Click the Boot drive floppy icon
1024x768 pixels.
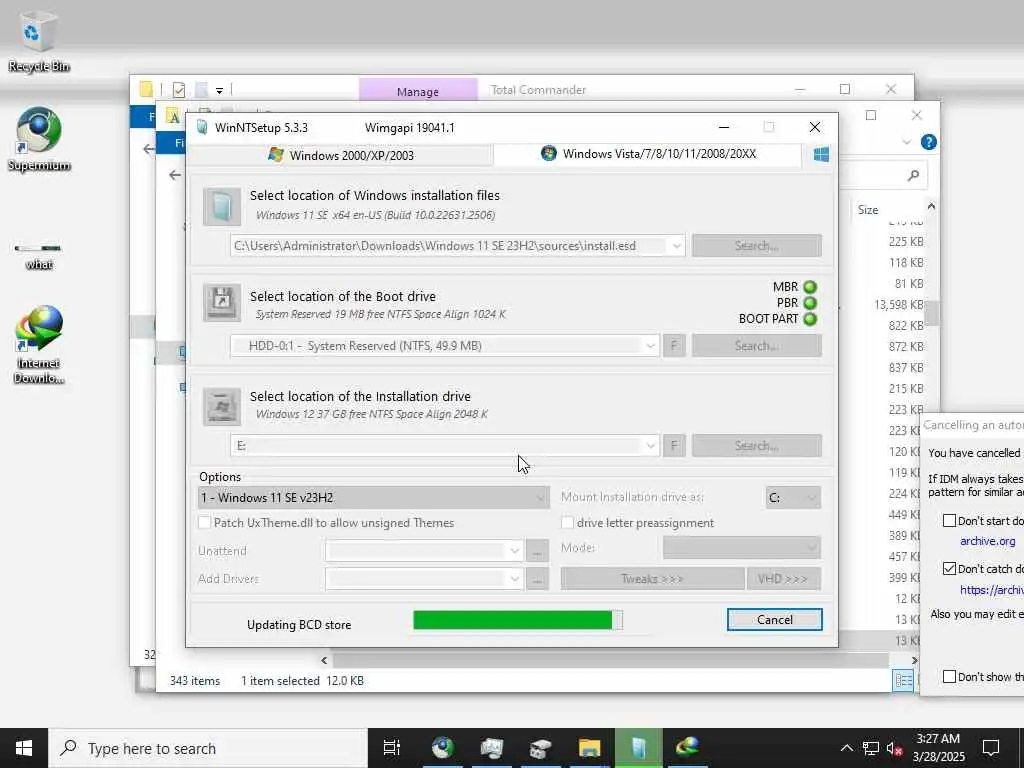click(x=222, y=302)
